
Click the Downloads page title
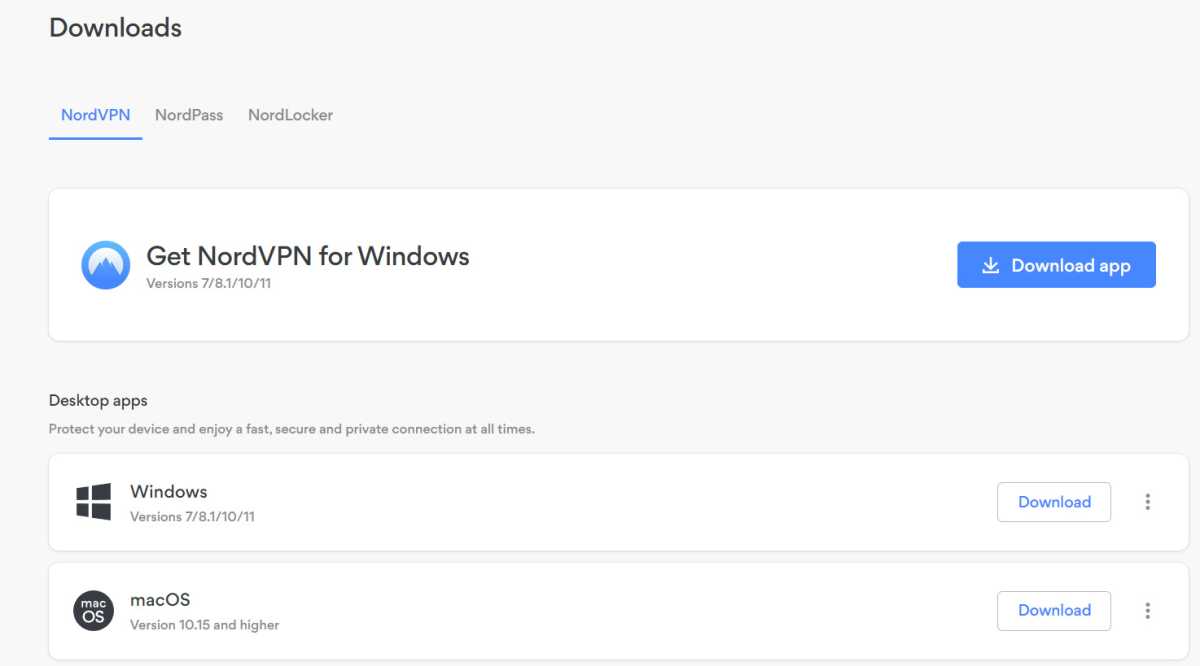click(115, 27)
